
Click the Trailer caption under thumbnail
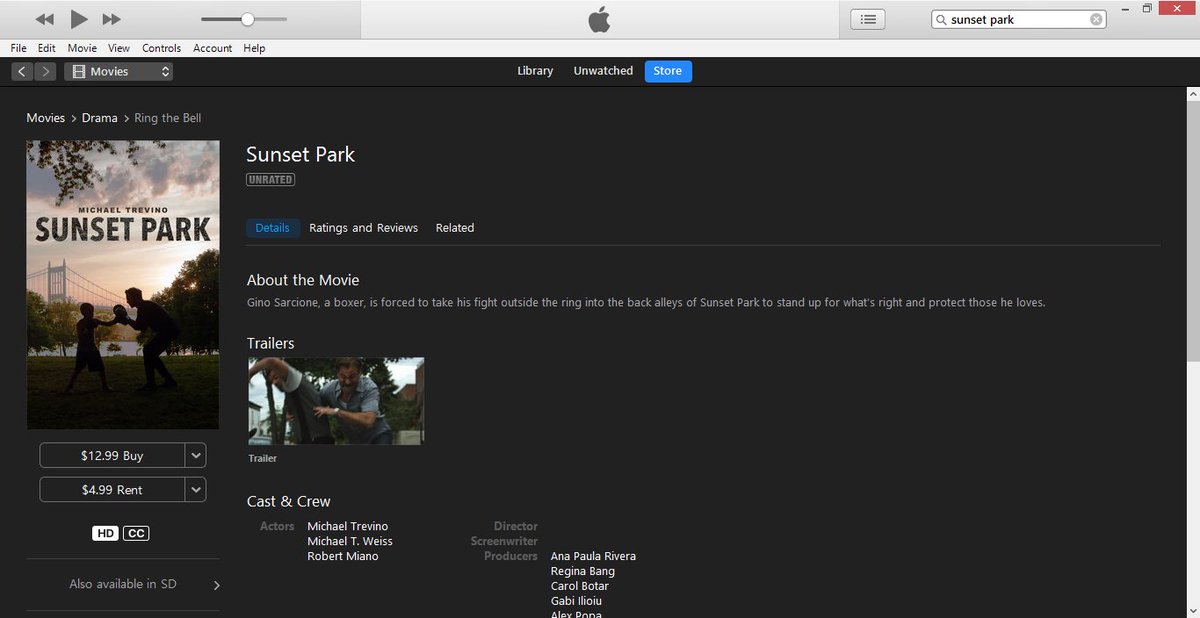(263, 459)
